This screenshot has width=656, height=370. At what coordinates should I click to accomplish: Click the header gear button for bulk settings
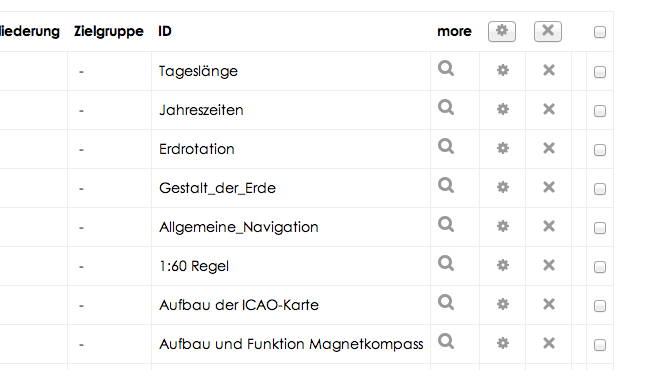[x=502, y=31]
